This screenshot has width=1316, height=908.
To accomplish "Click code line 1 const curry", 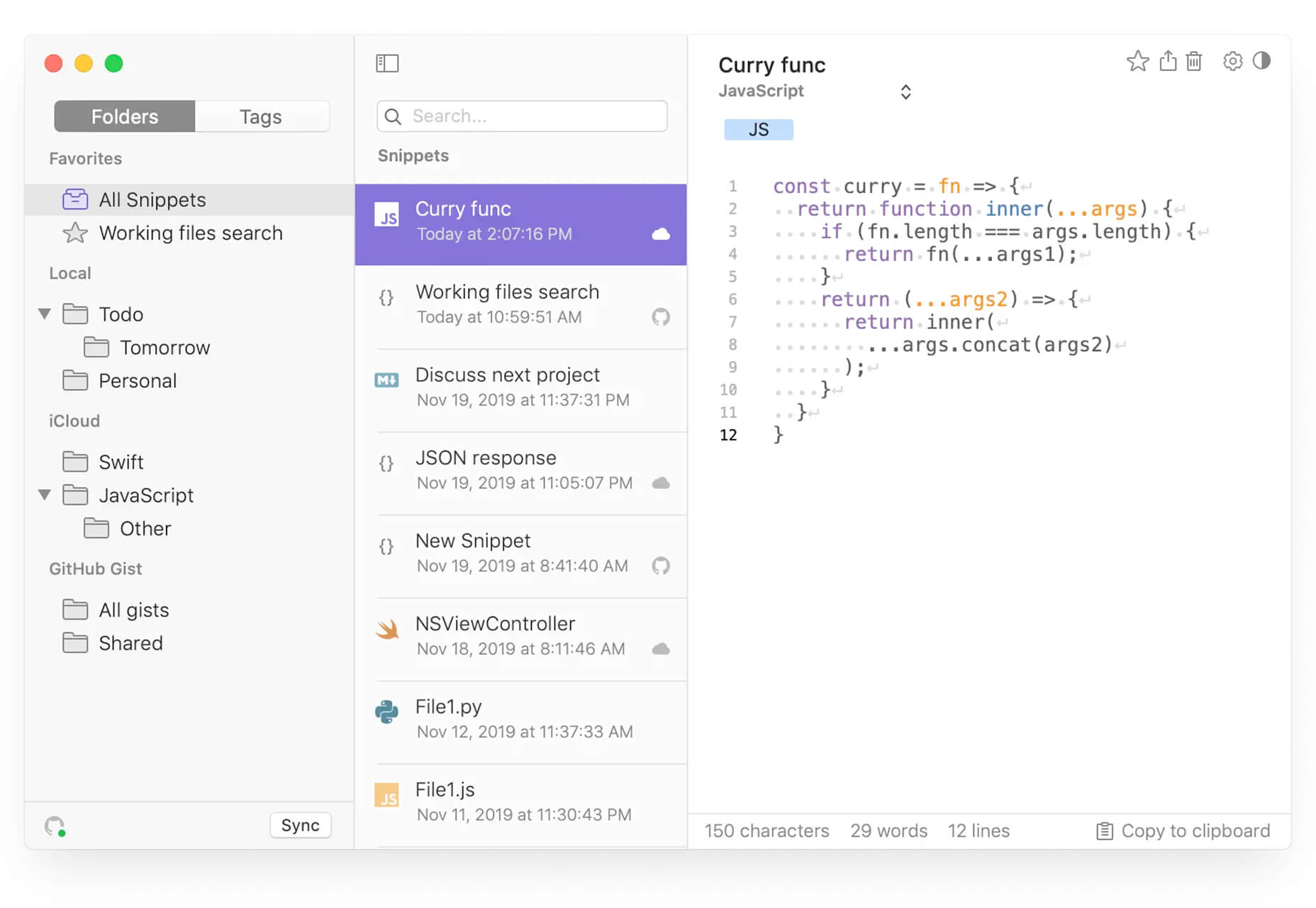I will pyautogui.click(x=902, y=187).
